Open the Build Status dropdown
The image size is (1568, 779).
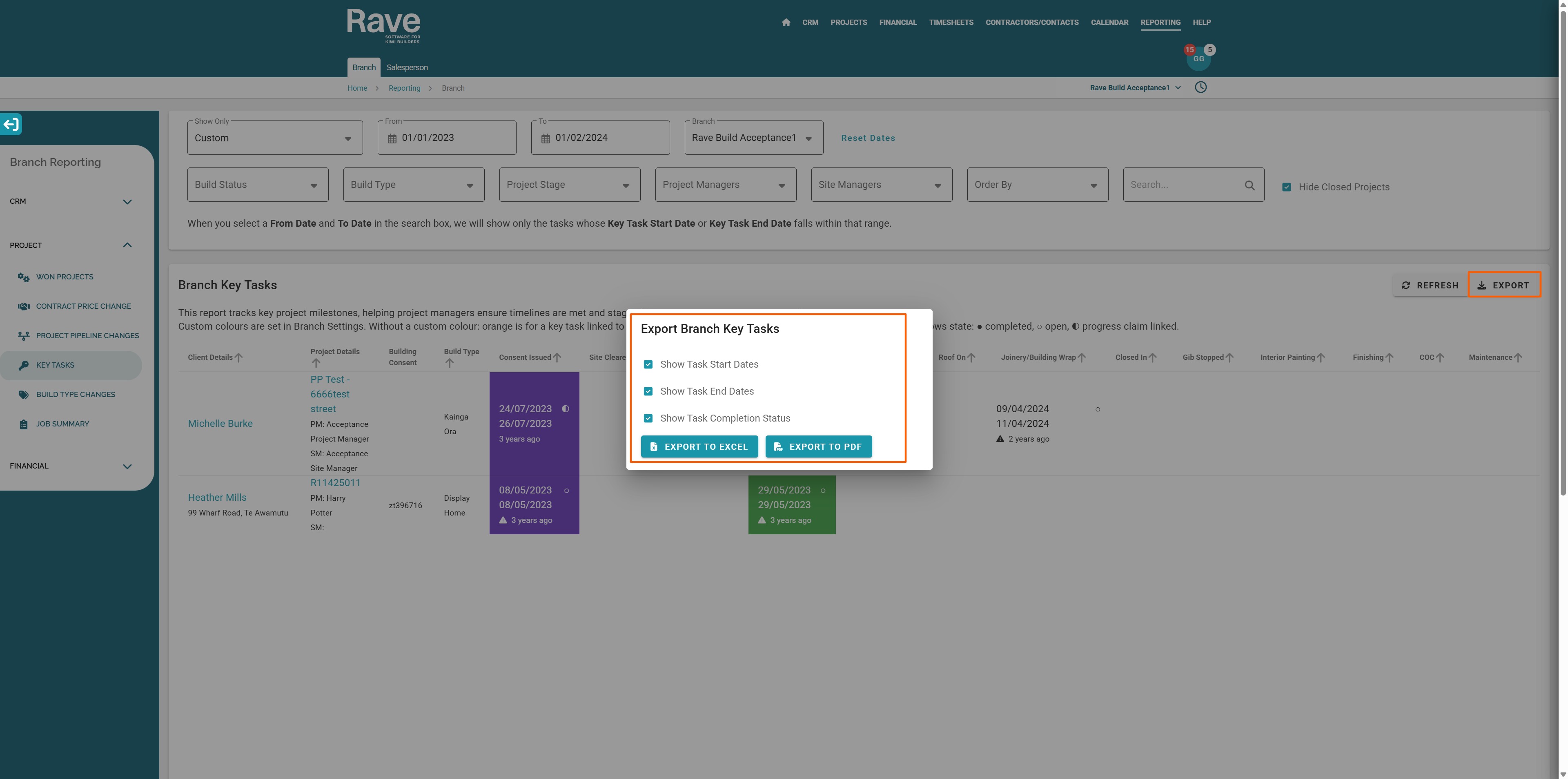coord(258,185)
